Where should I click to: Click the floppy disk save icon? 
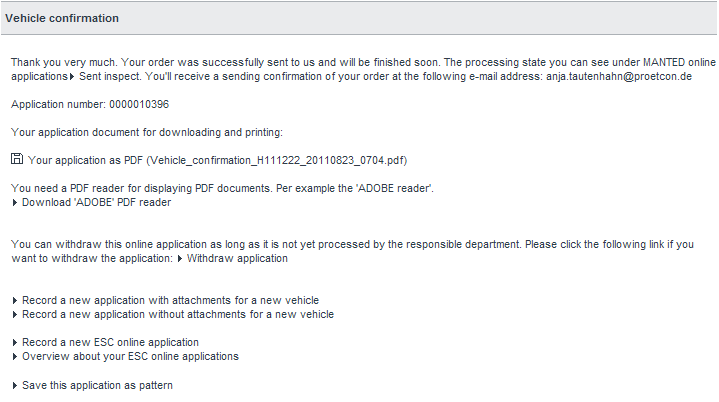click(x=17, y=159)
